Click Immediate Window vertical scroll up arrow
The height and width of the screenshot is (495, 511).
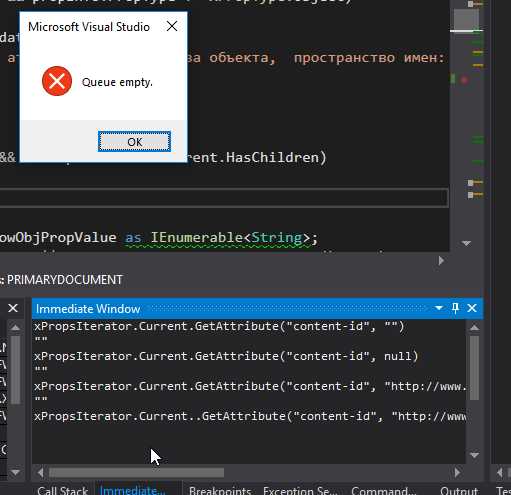pos(474,327)
